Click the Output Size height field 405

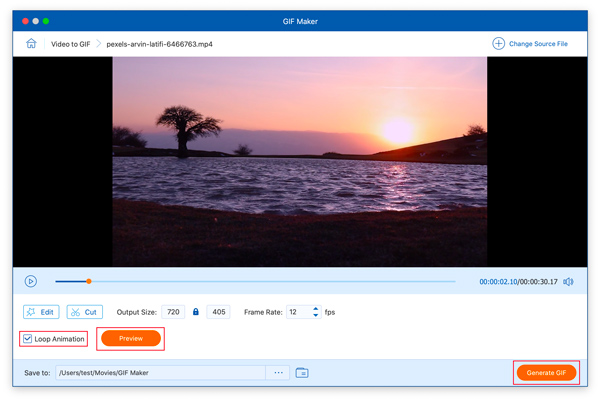pos(218,312)
